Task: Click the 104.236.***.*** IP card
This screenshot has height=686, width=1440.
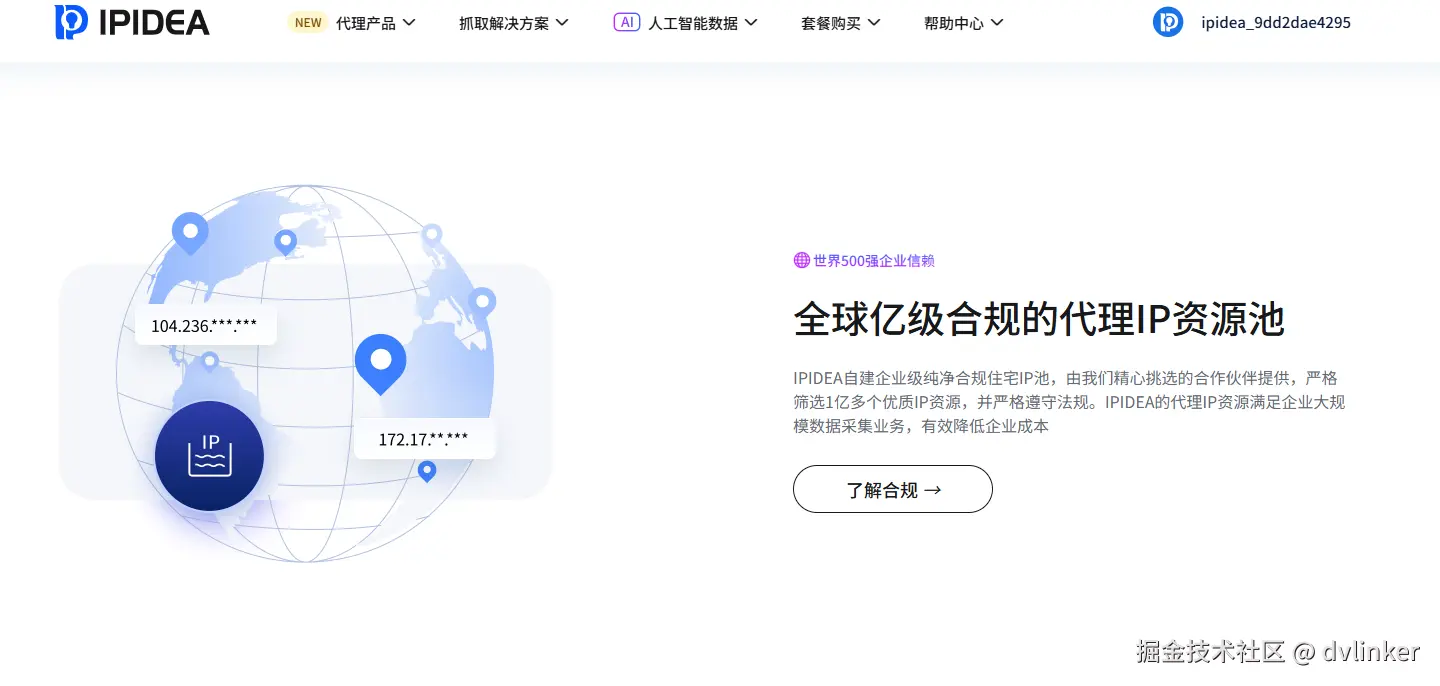Action: (205, 325)
